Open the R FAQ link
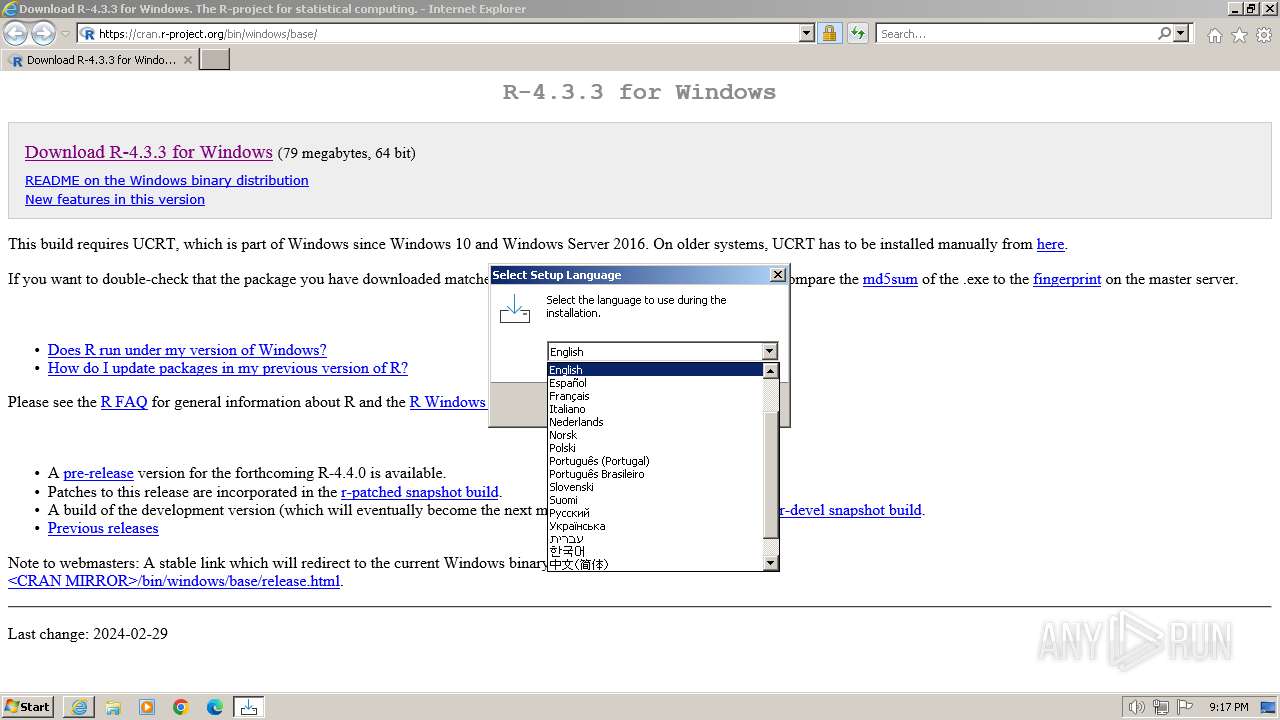1280x720 pixels. point(124,402)
